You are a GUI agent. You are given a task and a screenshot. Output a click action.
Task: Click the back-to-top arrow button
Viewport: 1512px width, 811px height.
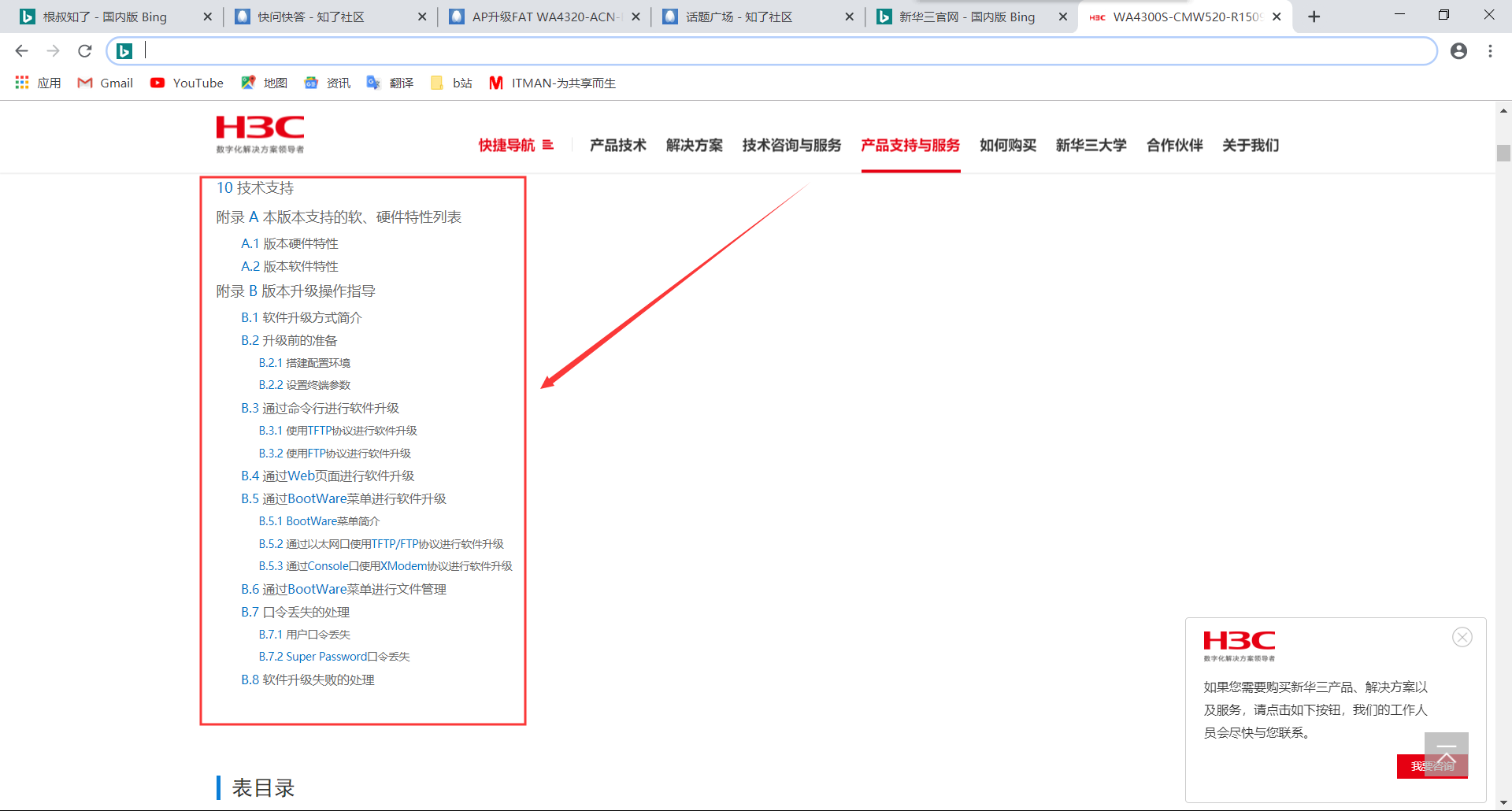click(x=1447, y=754)
